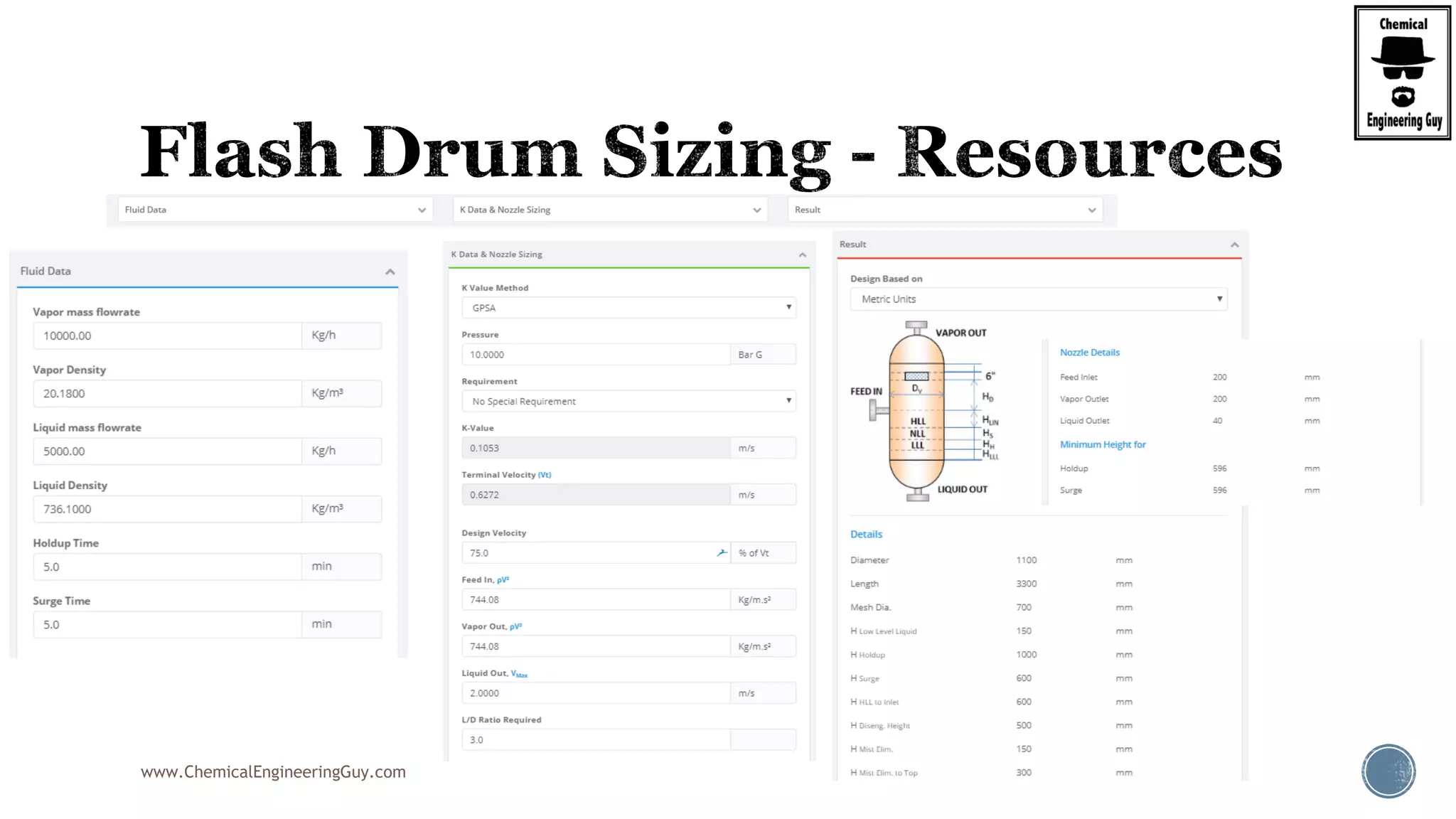Expand the top Result selector
Viewport: 1456px width, 819px height.
tap(945, 210)
